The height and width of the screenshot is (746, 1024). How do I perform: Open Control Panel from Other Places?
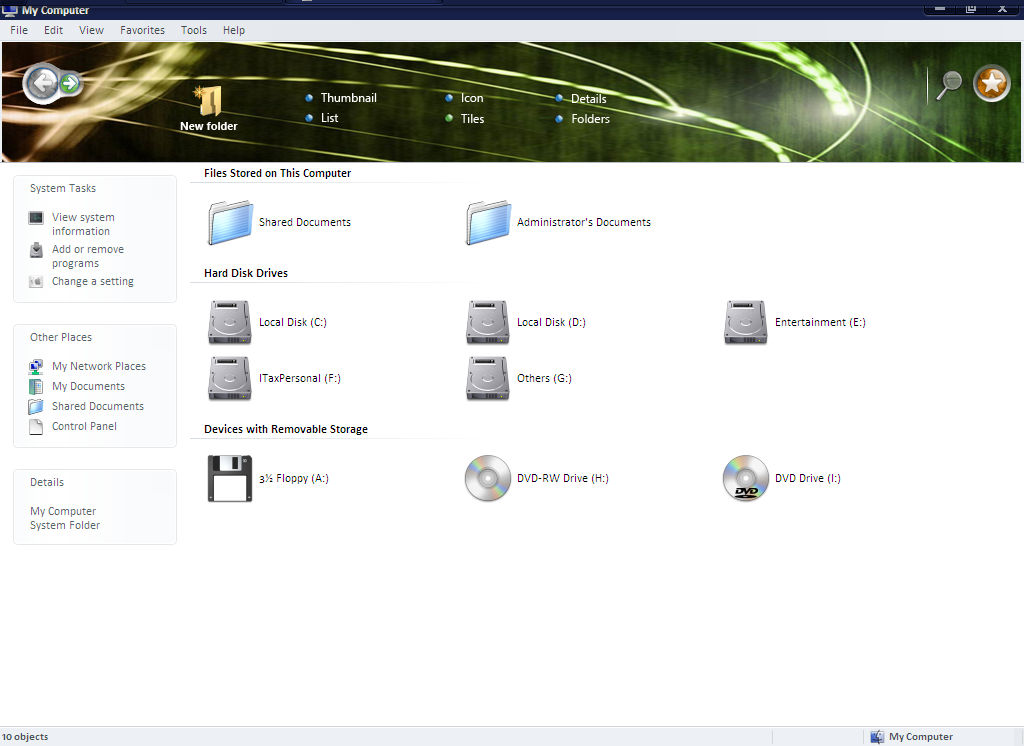point(84,426)
